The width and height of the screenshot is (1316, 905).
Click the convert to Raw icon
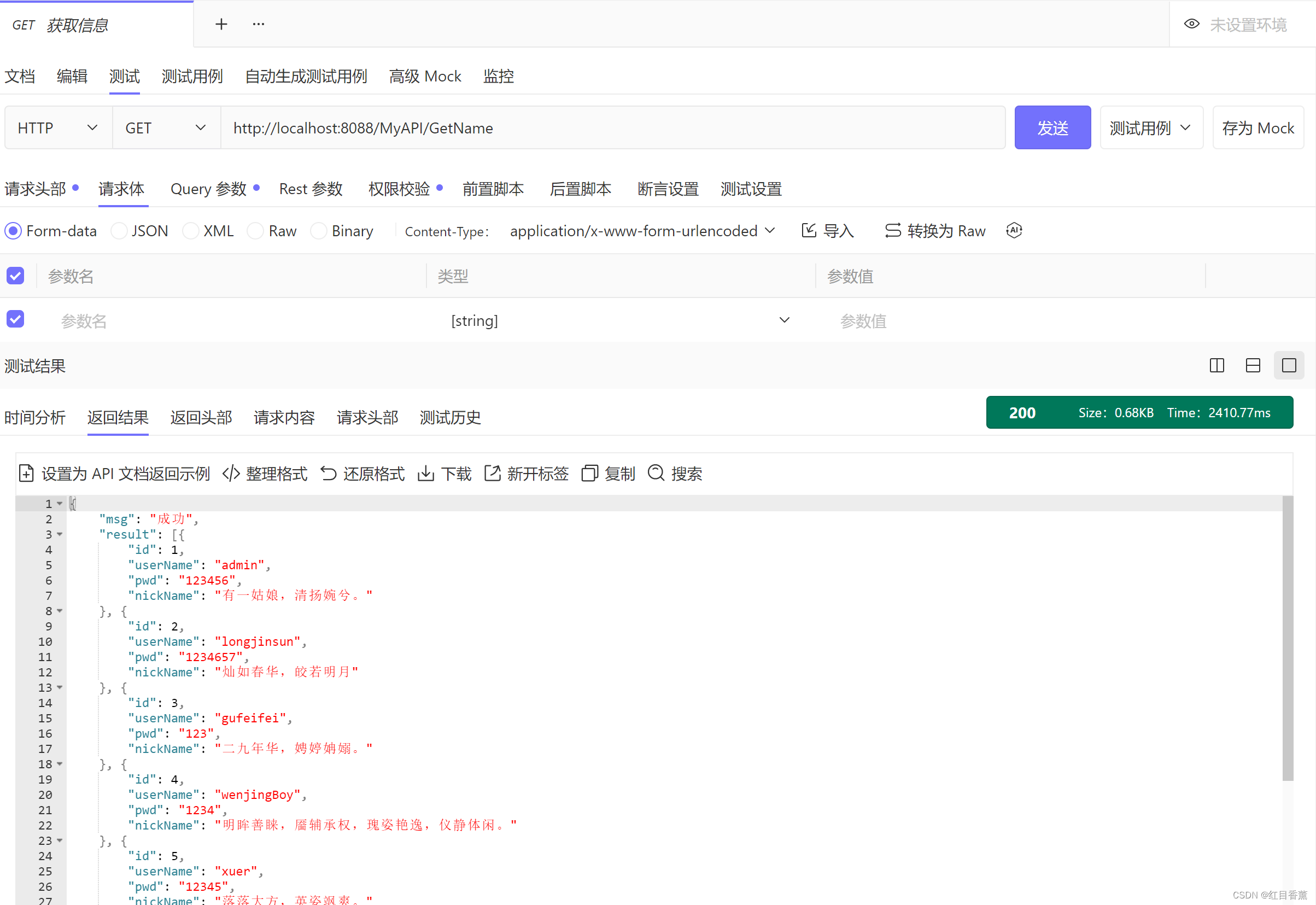(892, 231)
